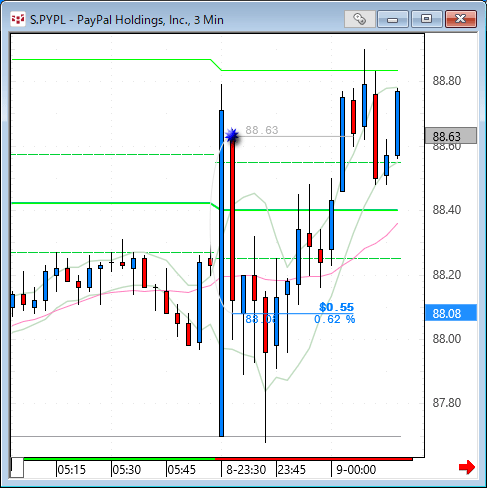
Task: Click the 23:45 time axis label
Action: (x=291, y=470)
